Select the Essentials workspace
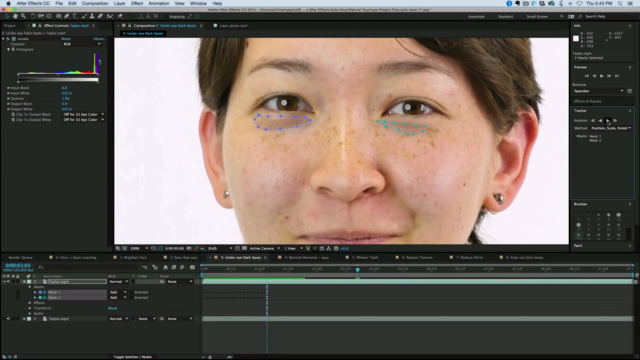The height and width of the screenshot is (360, 640). [x=476, y=17]
